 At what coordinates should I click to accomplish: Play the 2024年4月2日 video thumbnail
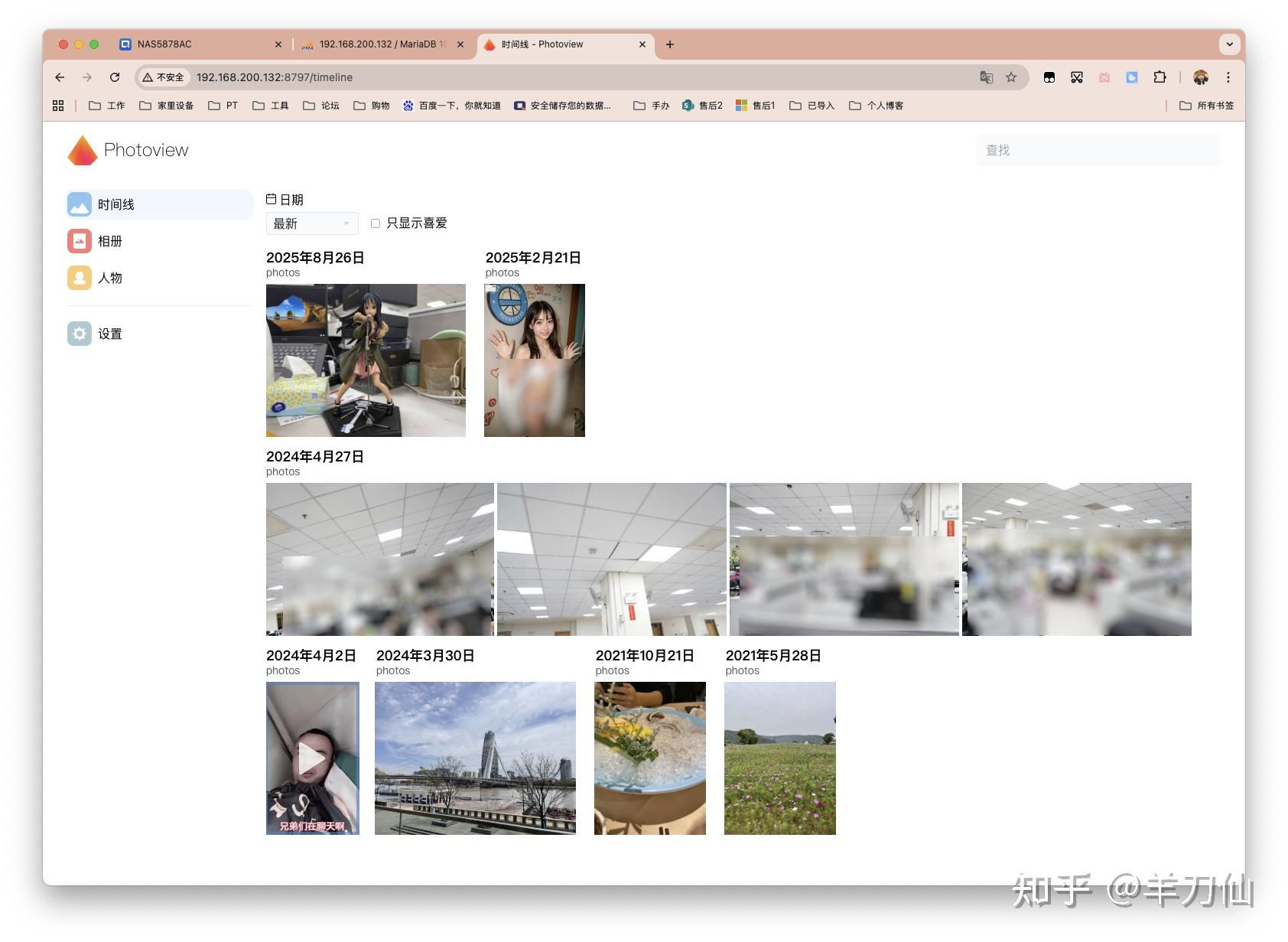pos(312,758)
